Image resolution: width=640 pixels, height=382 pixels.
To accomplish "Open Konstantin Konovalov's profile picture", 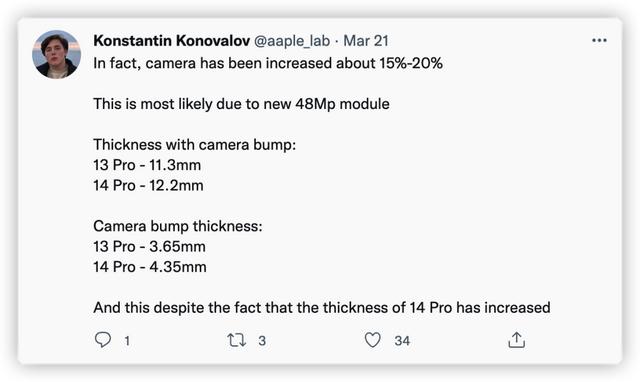I will coord(56,54).
